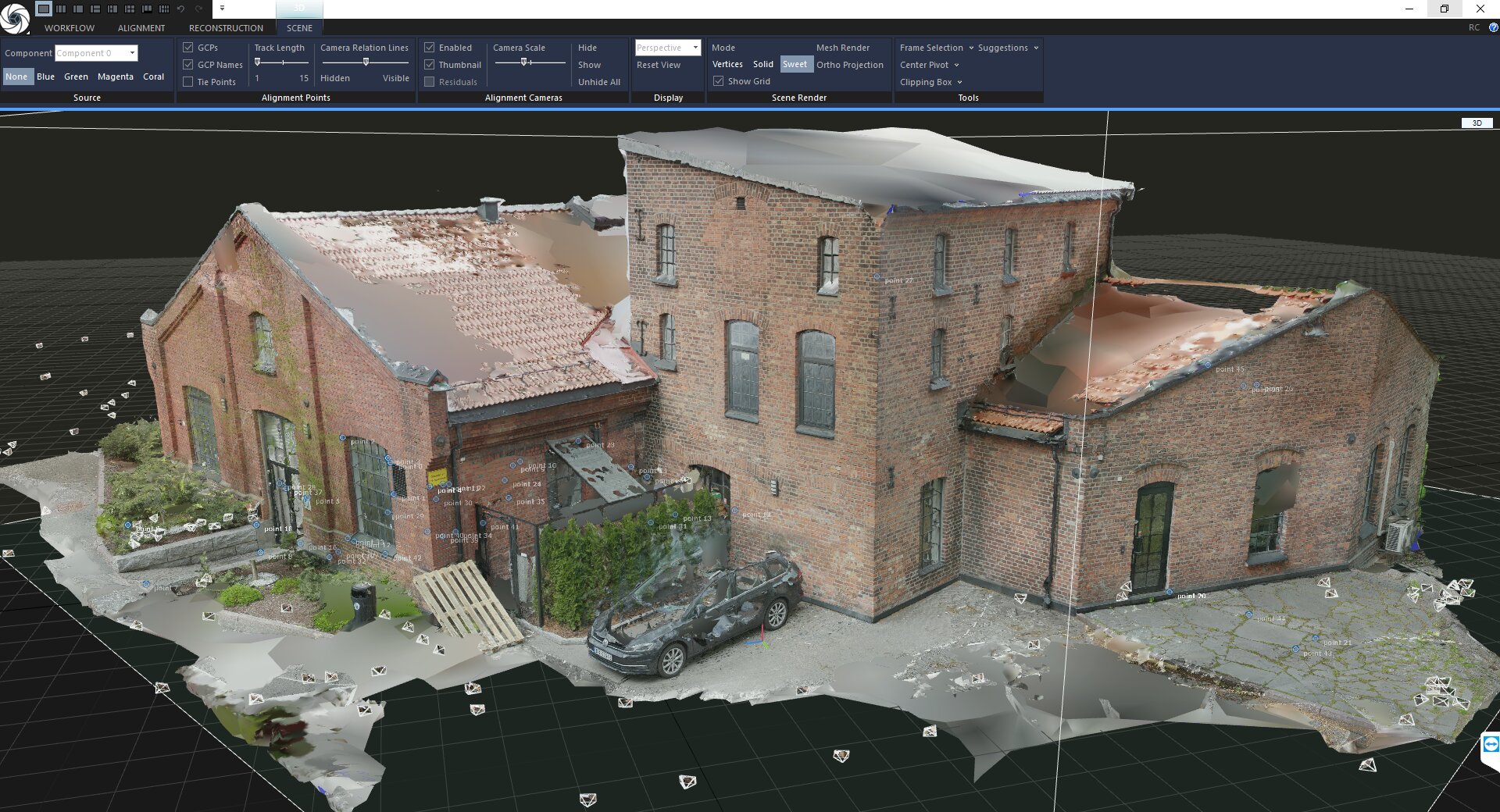
Task: Click Unhide All cameras
Action: coord(599,82)
